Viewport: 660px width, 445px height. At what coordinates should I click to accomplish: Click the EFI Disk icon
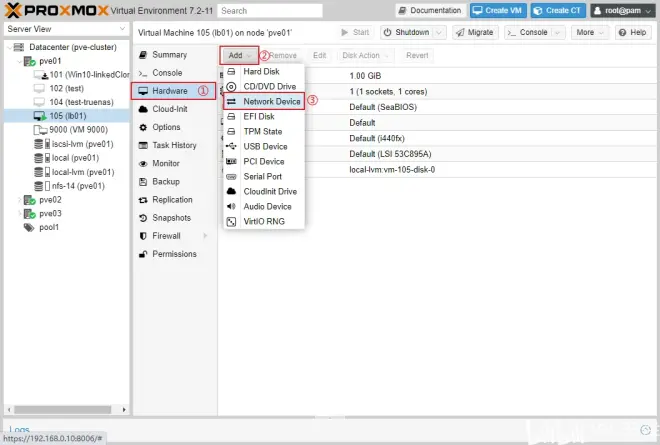[231, 117]
